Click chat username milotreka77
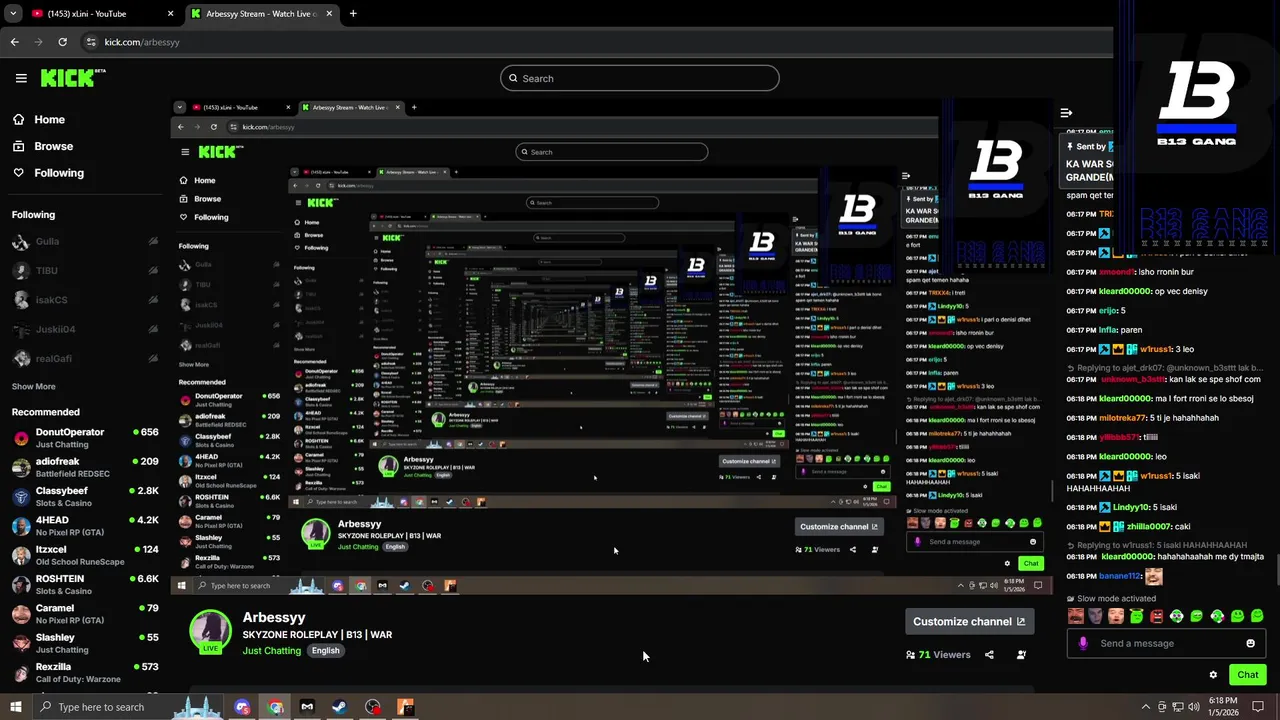Viewport: 1280px width, 720px height. pos(1122,418)
